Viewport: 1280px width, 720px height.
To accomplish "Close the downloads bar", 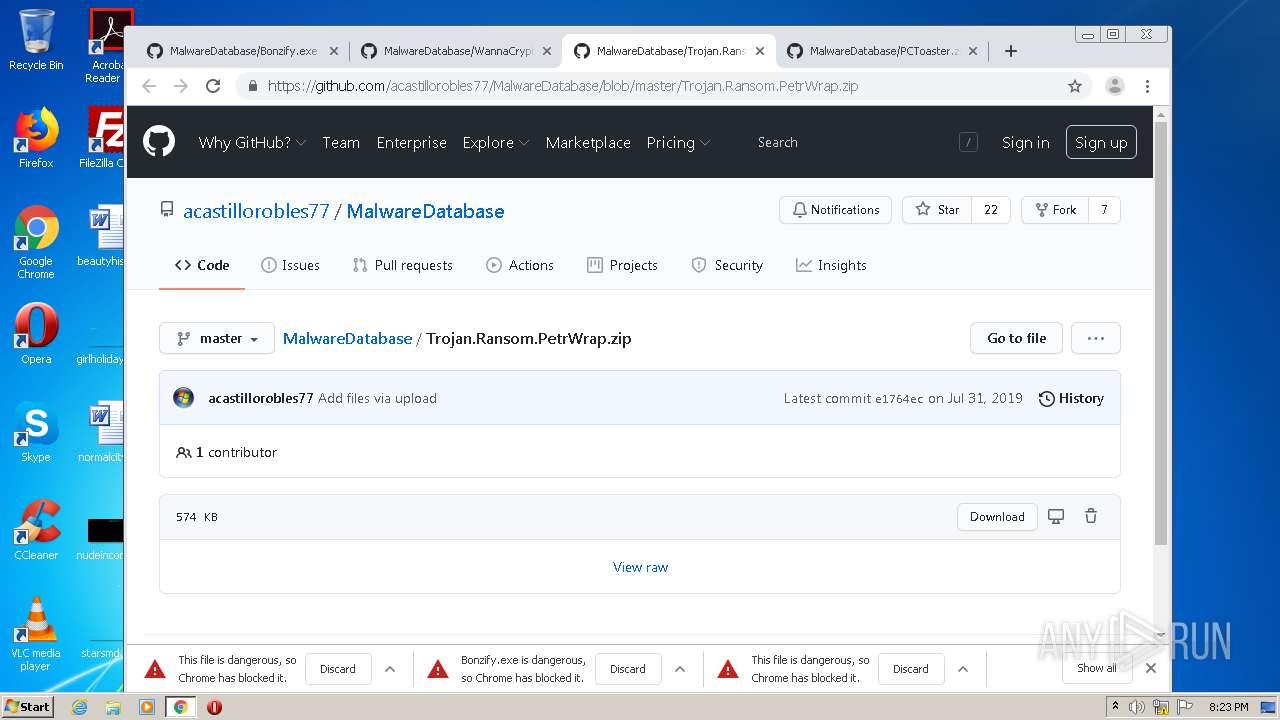I will click(x=1151, y=668).
